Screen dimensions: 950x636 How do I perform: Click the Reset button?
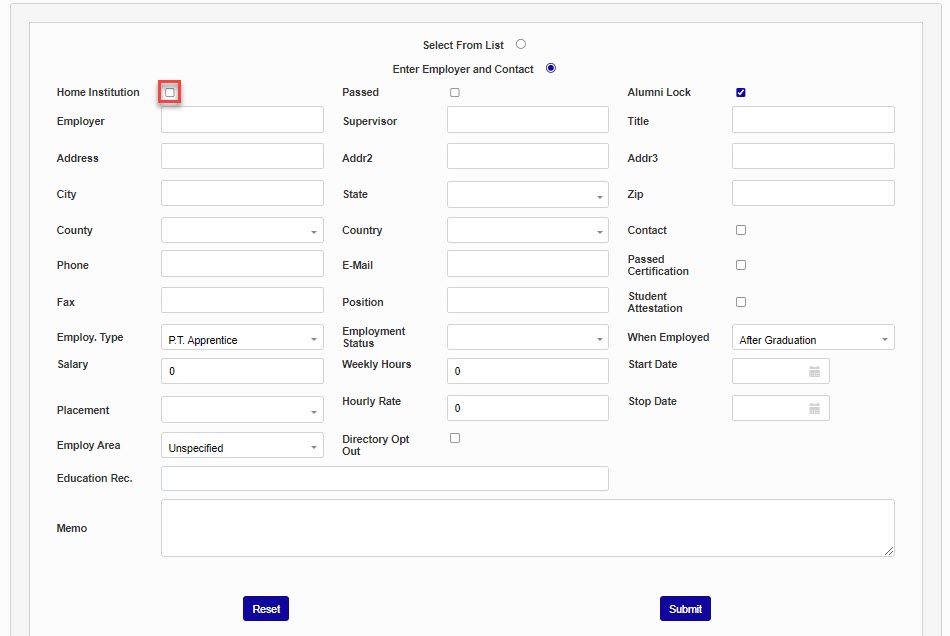[266, 609]
